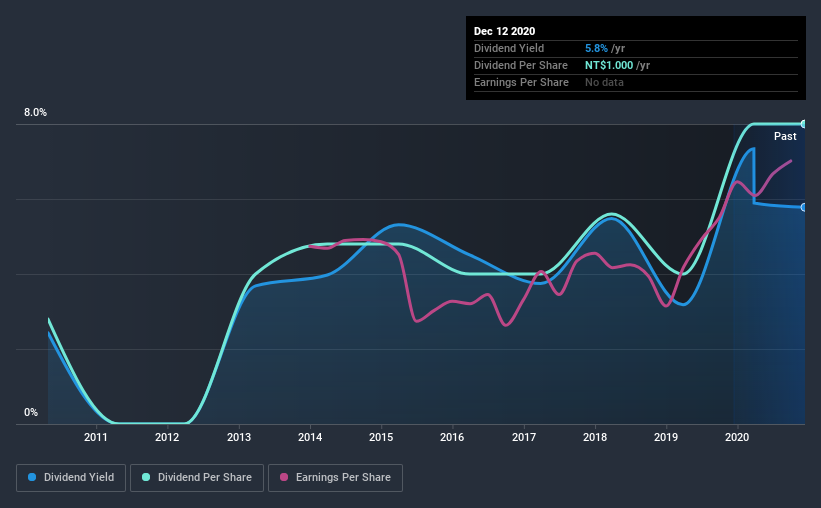This screenshot has height=508, width=821.
Task: Click the 2020 x-axis label
Action: (x=737, y=437)
